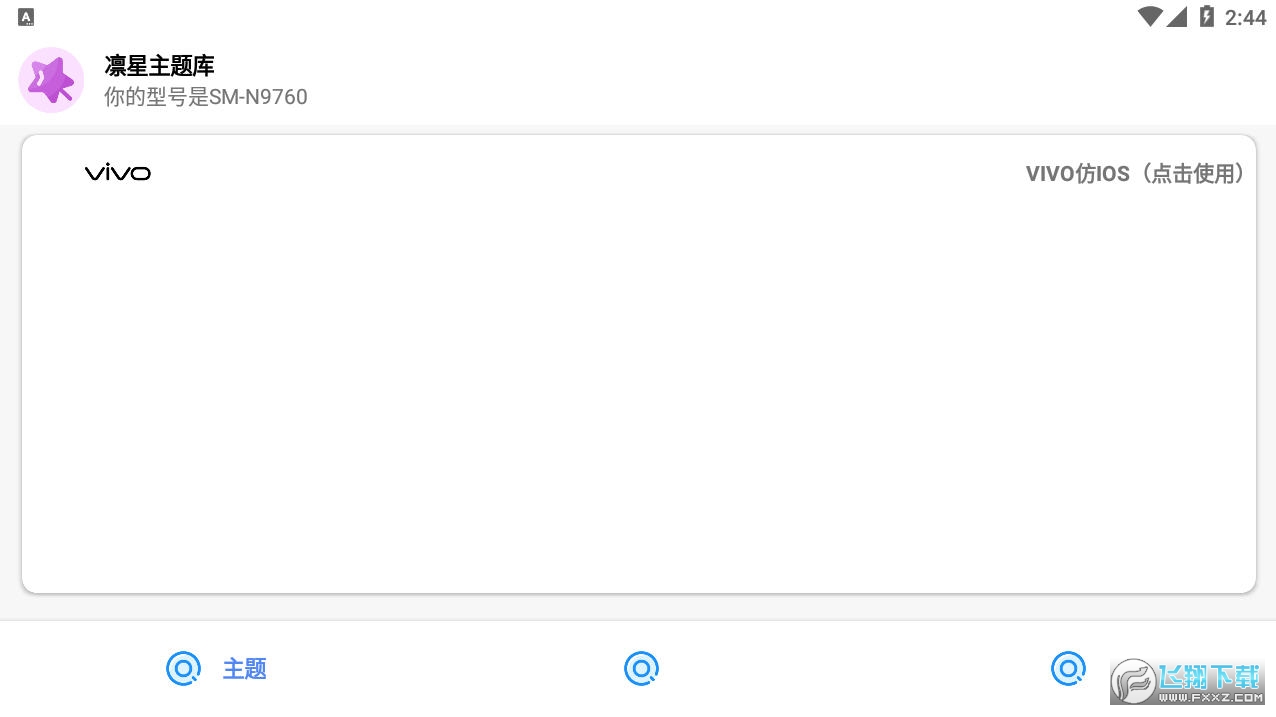Tap the cellular signal status icon
Image resolution: width=1276 pixels, height=717 pixels.
point(1177,16)
